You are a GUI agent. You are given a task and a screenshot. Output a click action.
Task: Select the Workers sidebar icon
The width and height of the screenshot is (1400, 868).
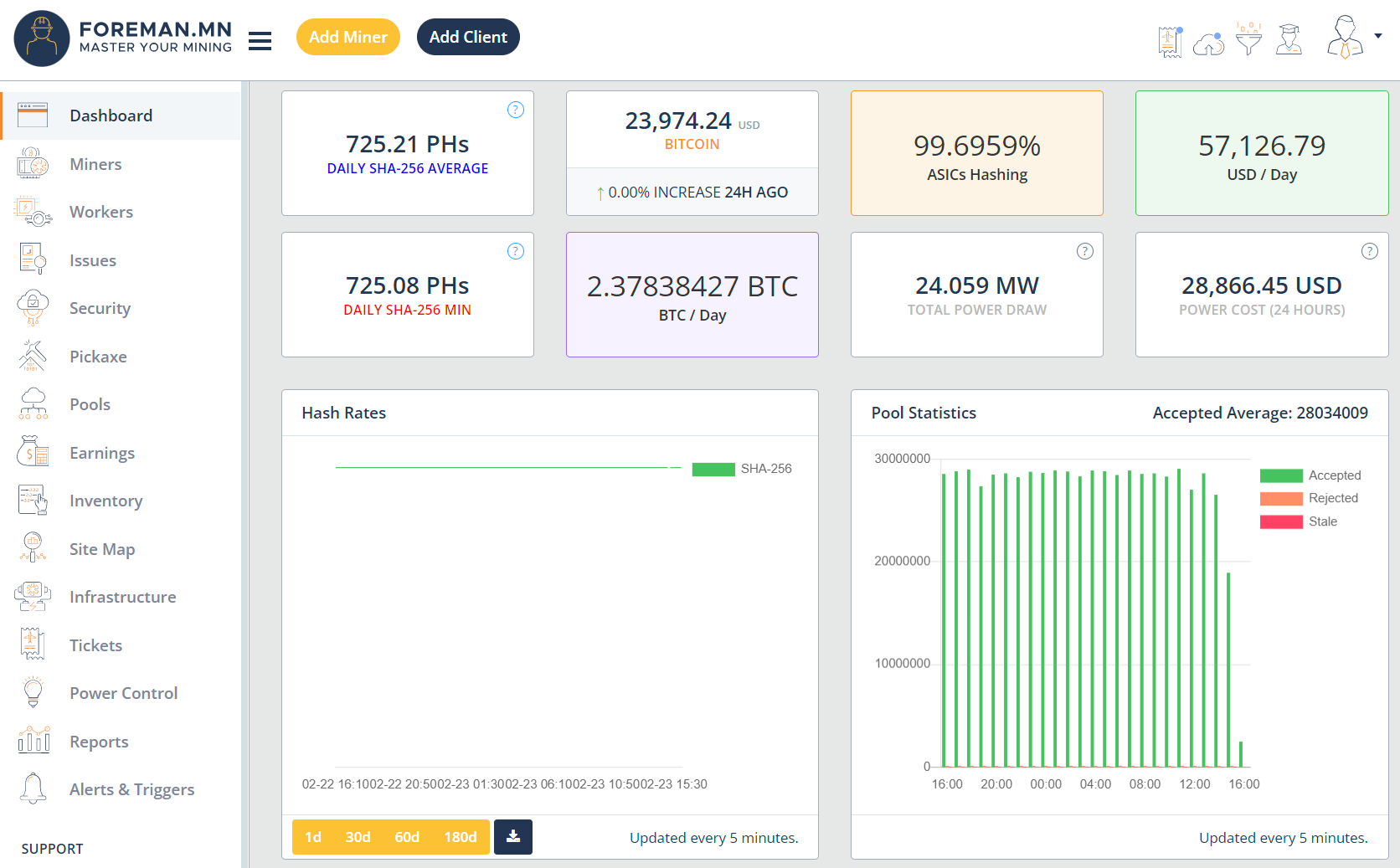[x=32, y=211]
